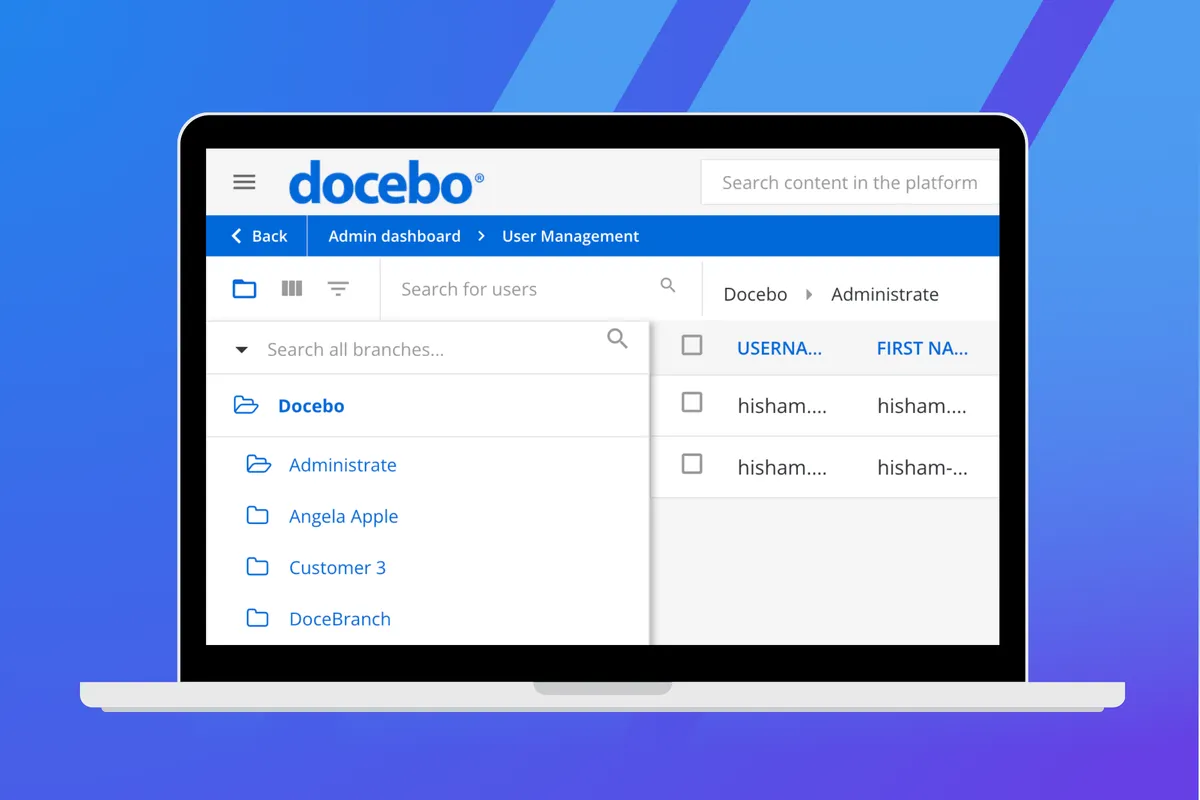The image size is (1200, 800).
Task: Click first row first name hisham....
Action: click(x=922, y=405)
